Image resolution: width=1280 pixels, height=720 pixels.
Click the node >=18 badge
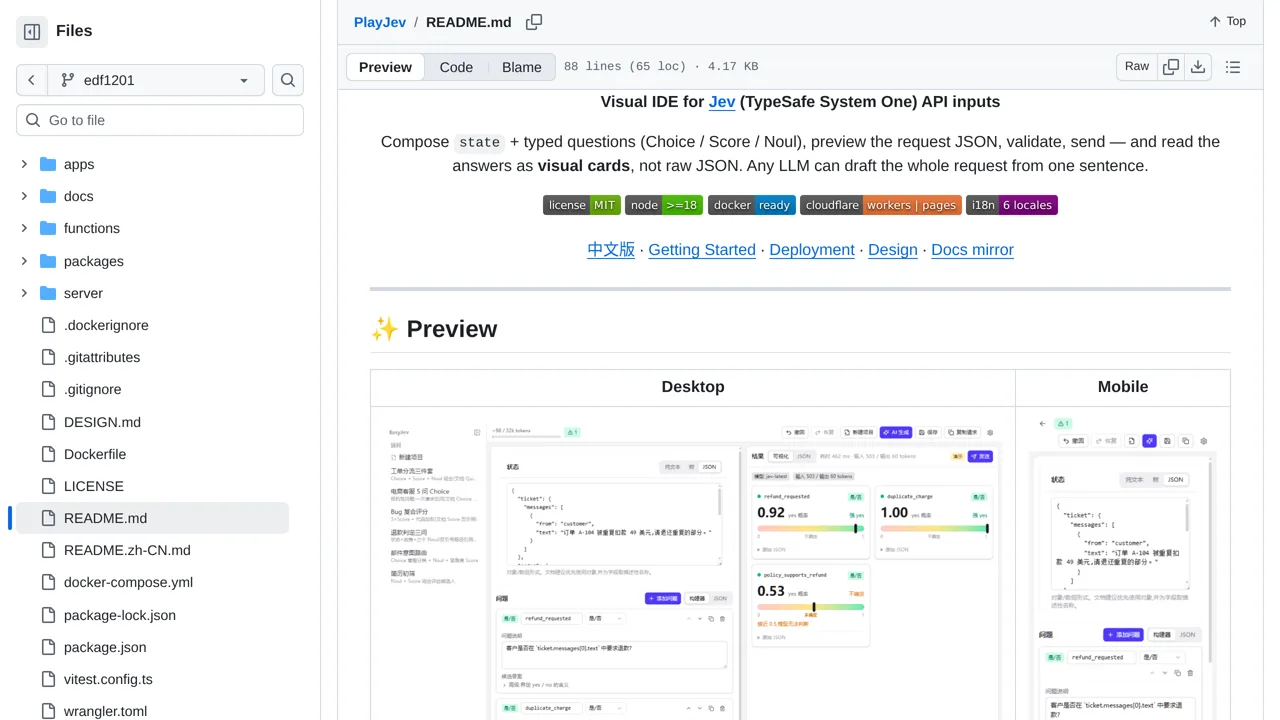click(x=664, y=205)
